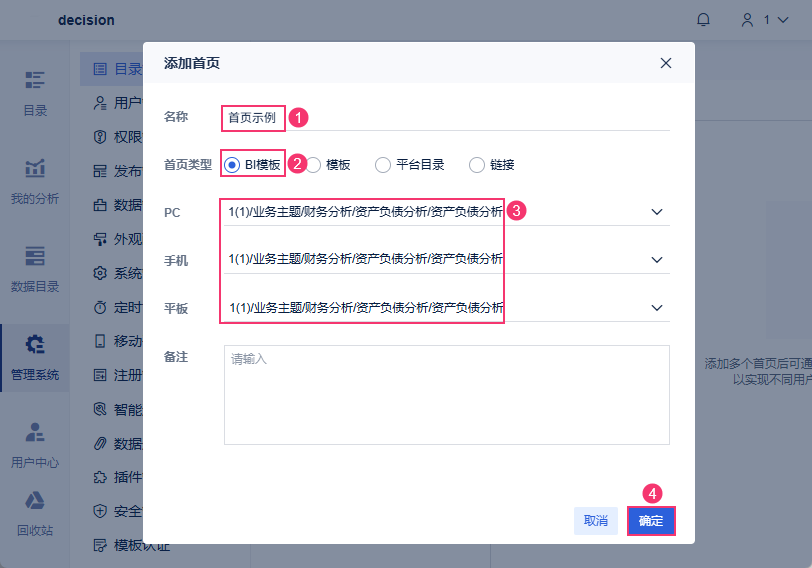The height and width of the screenshot is (568, 812).
Task: Click the 安全 shield-plus icon in menu
Action: (x=100, y=512)
